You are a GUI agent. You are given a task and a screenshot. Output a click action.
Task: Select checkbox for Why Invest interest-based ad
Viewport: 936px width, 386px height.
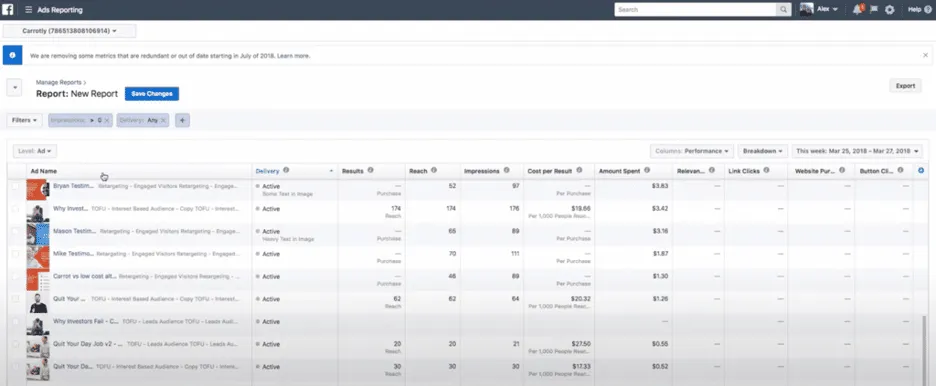[15, 209]
